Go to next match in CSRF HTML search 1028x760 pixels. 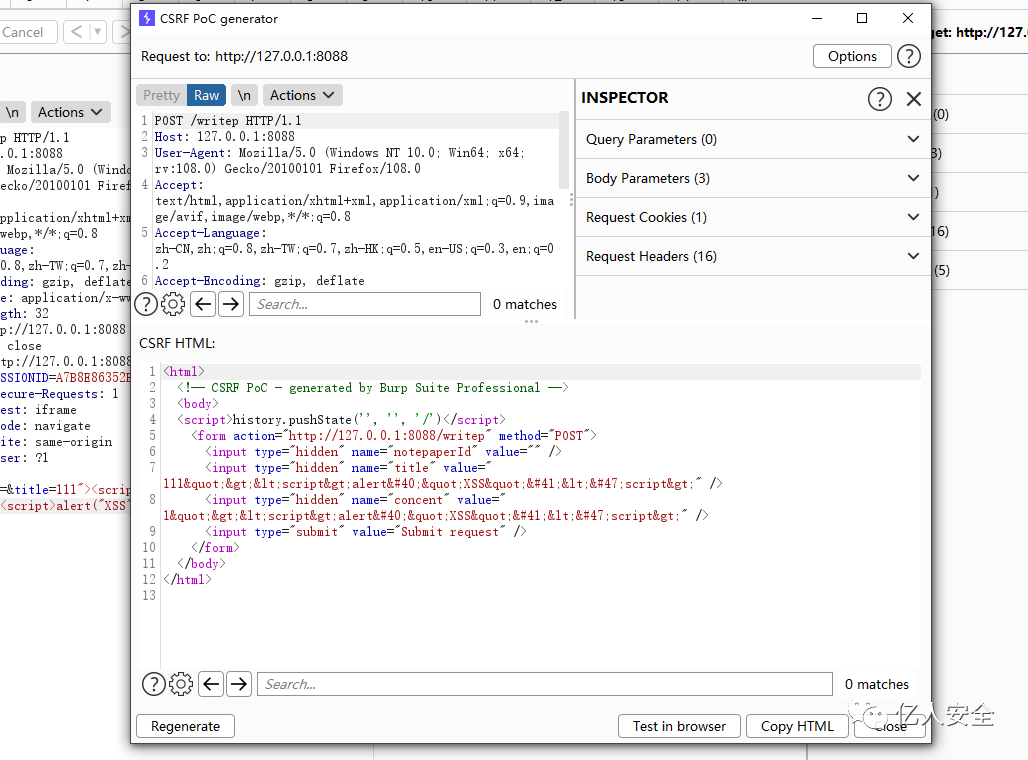[x=239, y=684]
